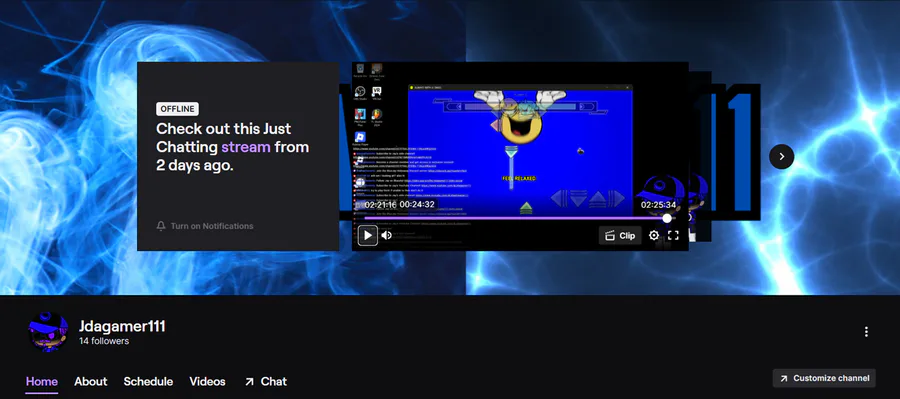The image size is (900, 399).
Task: Turn on Notifications with the bell
Action: click(x=204, y=226)
